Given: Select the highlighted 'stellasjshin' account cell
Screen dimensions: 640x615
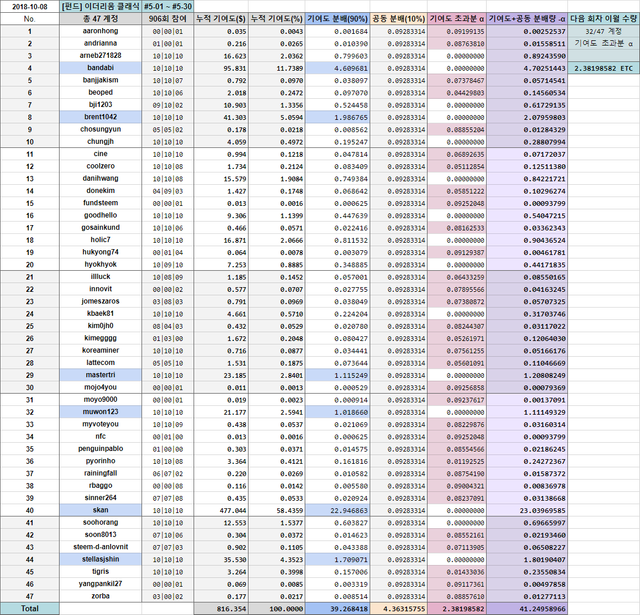Looking at the screenshot, I should 101,559.
